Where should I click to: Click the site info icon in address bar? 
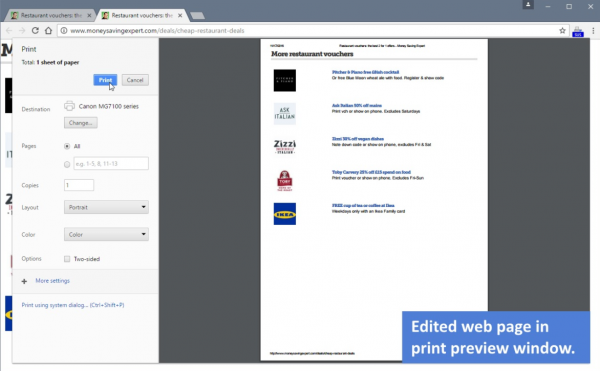(64, 31)
